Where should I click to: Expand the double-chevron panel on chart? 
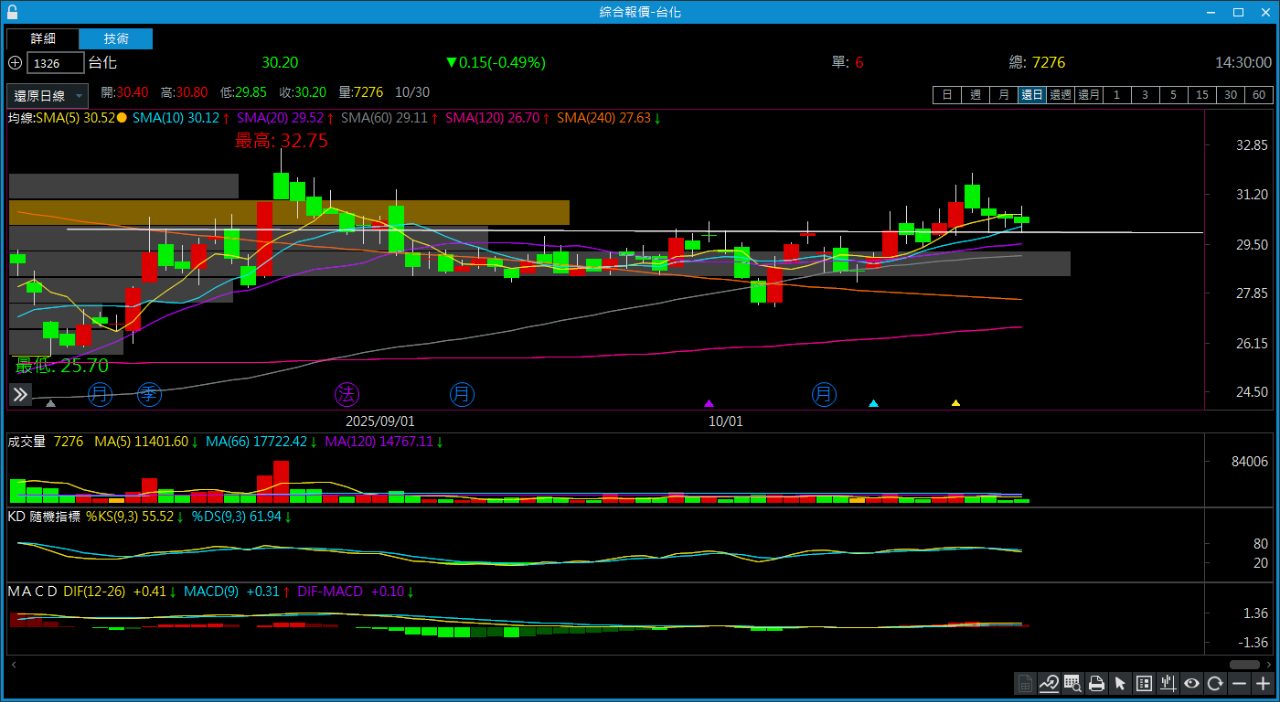point(20,394)
